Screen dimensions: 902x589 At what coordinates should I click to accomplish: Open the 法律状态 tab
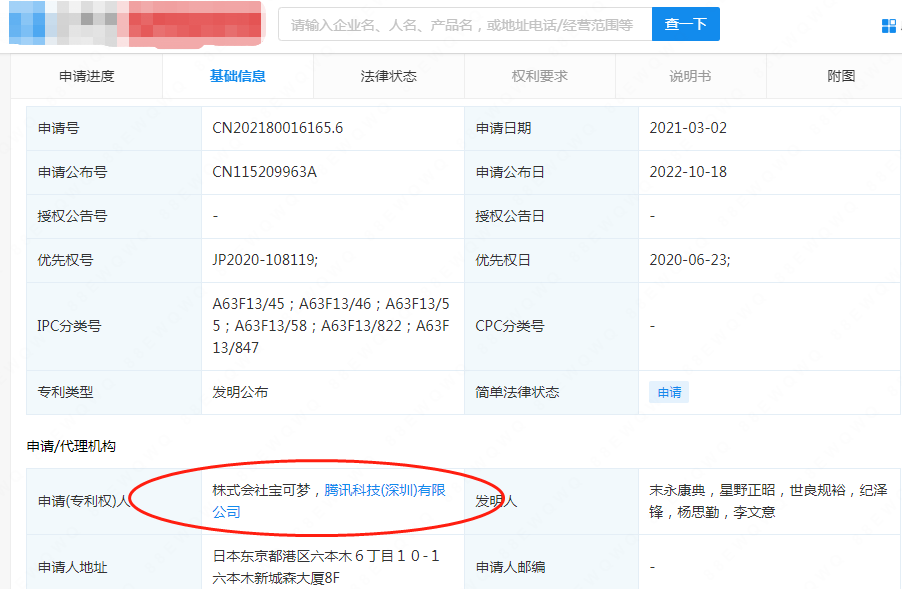point(388,76)
